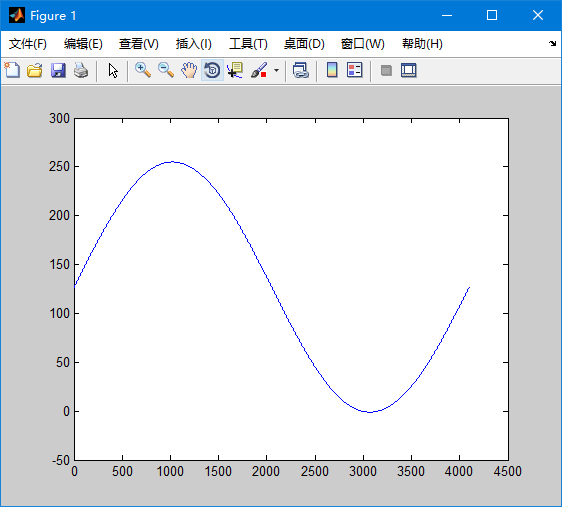Select the Data Cursor tool
This screenshot has height=507, width=562.
coord(235,70)
